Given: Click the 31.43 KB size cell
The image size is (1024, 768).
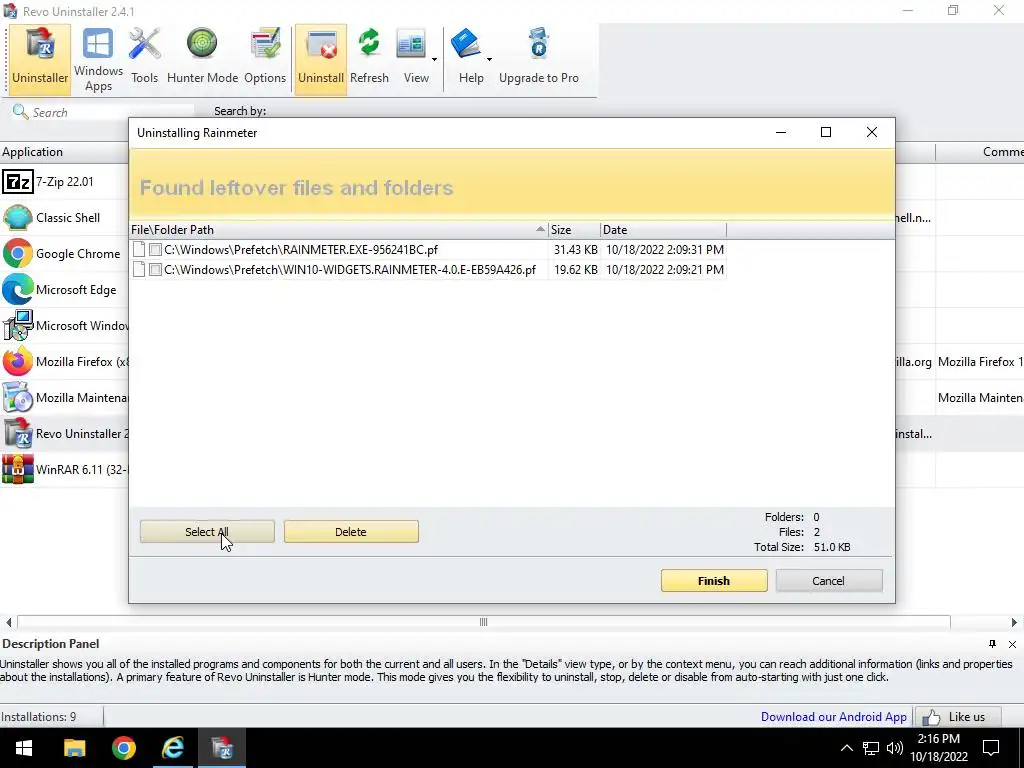Looking at the screenshot, I should (575, 249).
